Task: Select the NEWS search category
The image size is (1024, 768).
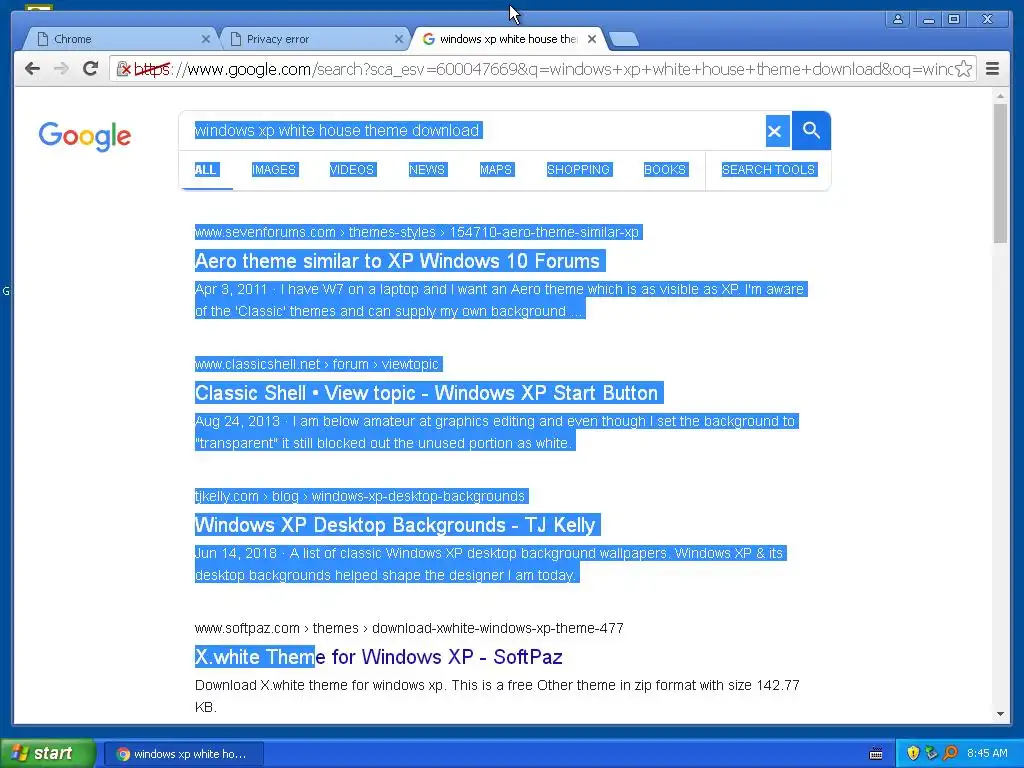Action: tap(428, 170)
